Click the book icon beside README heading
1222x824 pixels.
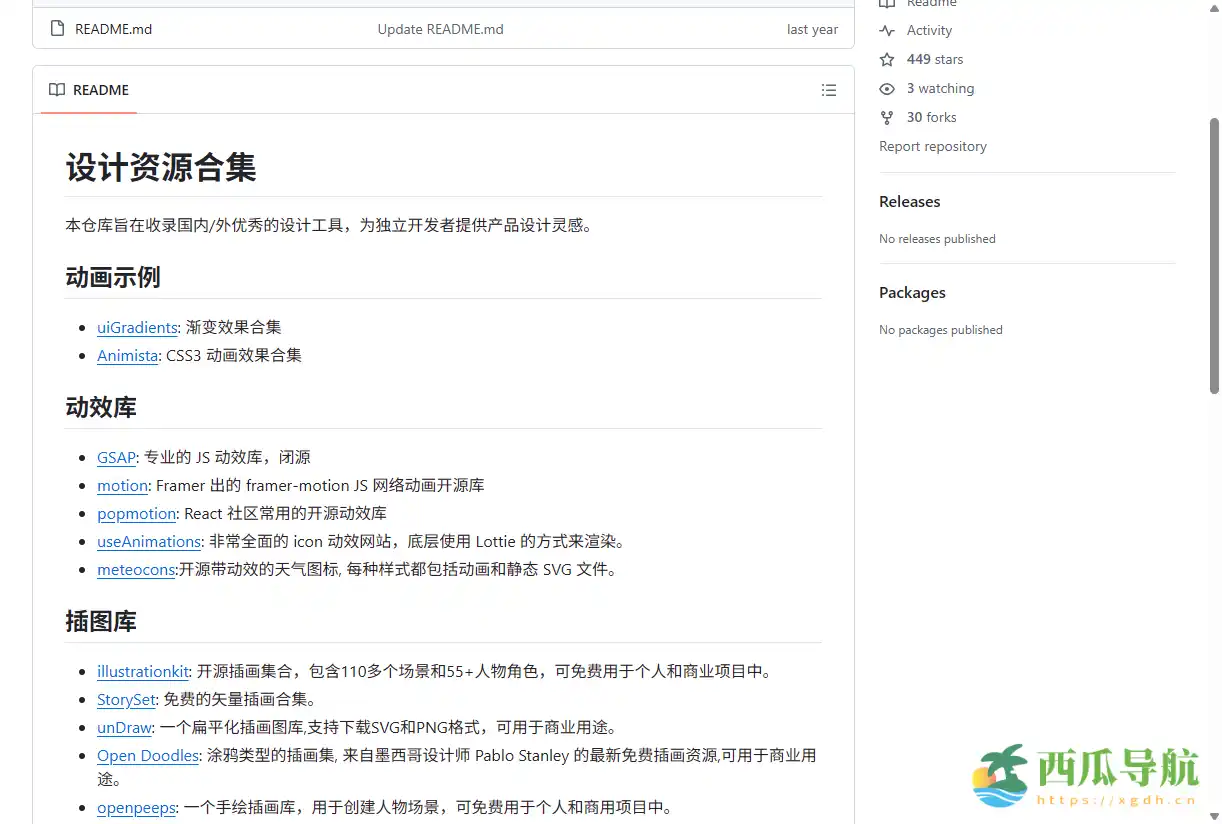(56, 90)
